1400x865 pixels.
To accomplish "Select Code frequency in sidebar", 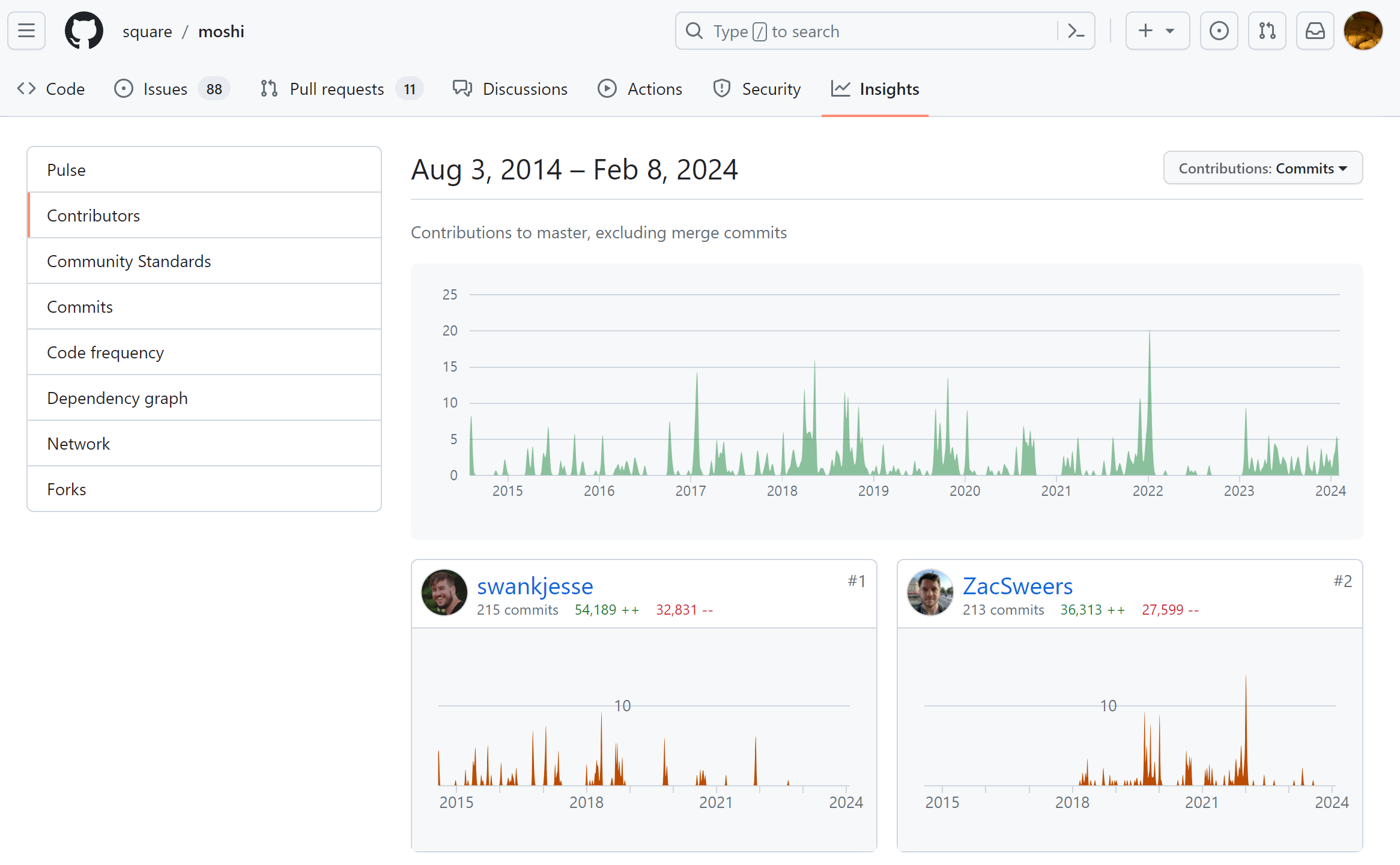I will click(105, 352).
